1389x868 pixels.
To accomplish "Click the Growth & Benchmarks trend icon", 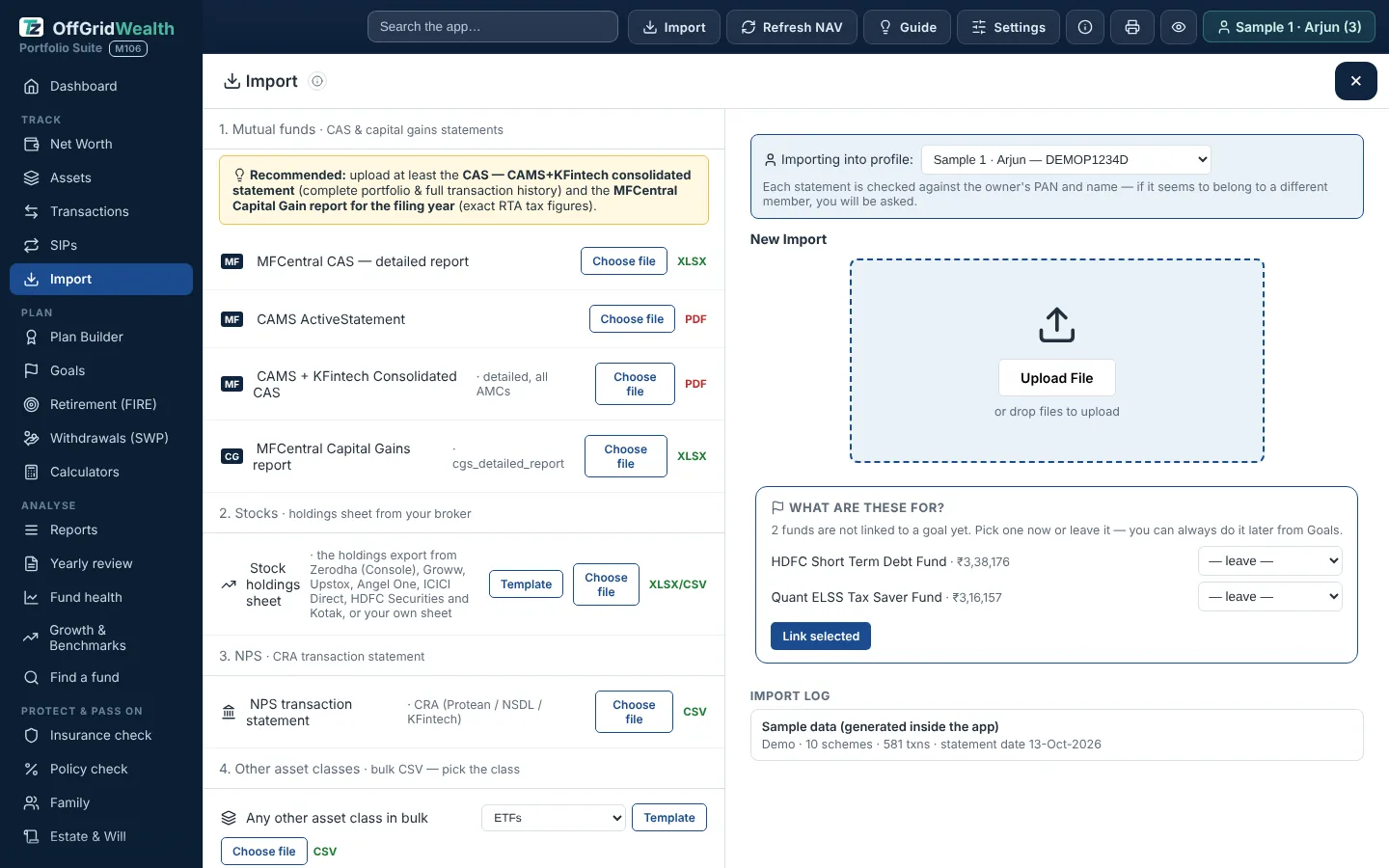I will tap(32, 637).
